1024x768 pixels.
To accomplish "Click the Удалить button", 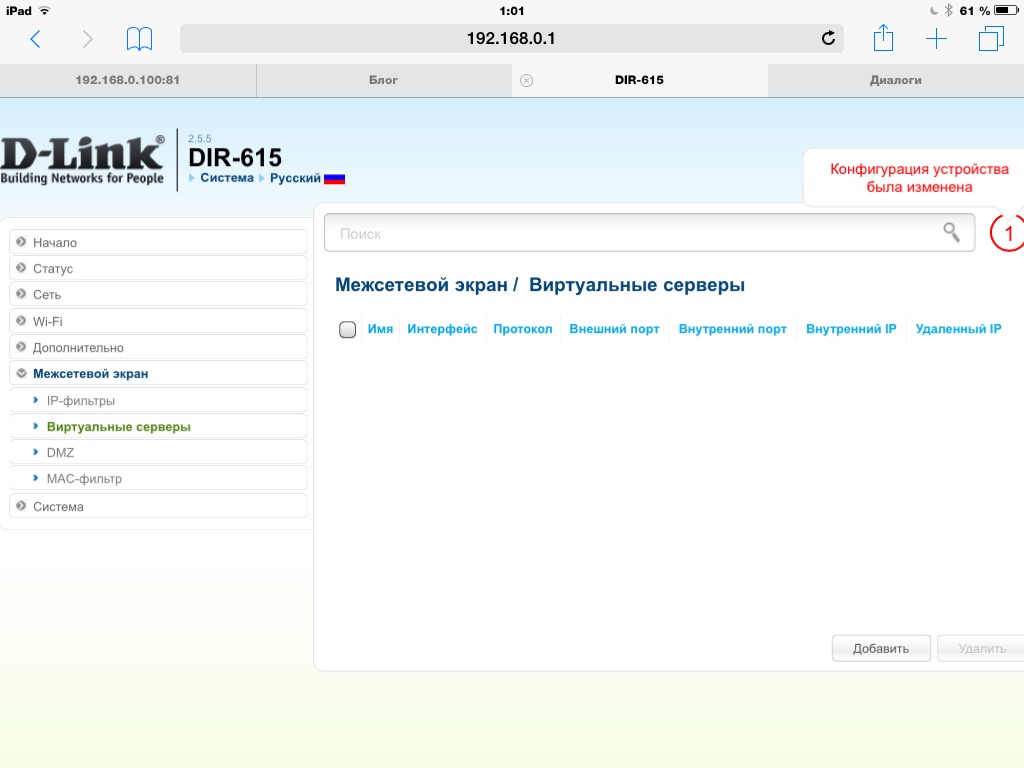I will point(981,648).
